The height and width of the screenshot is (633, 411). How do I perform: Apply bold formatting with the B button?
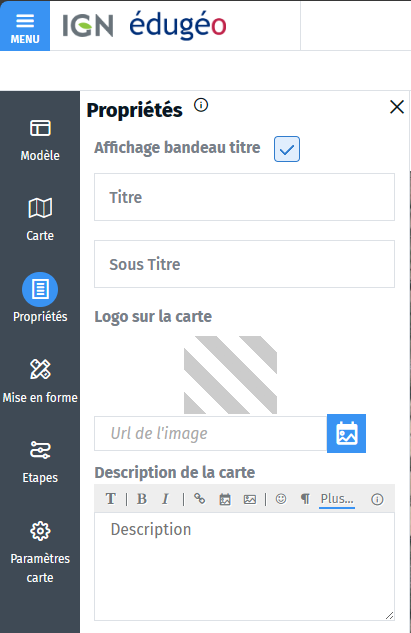click(x=142, y=499)
